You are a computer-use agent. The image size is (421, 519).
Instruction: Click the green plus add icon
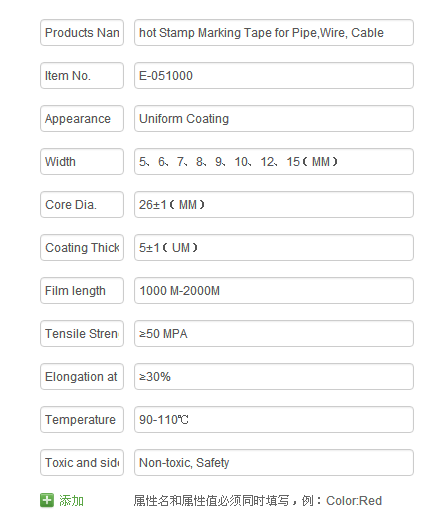[47, 500]
